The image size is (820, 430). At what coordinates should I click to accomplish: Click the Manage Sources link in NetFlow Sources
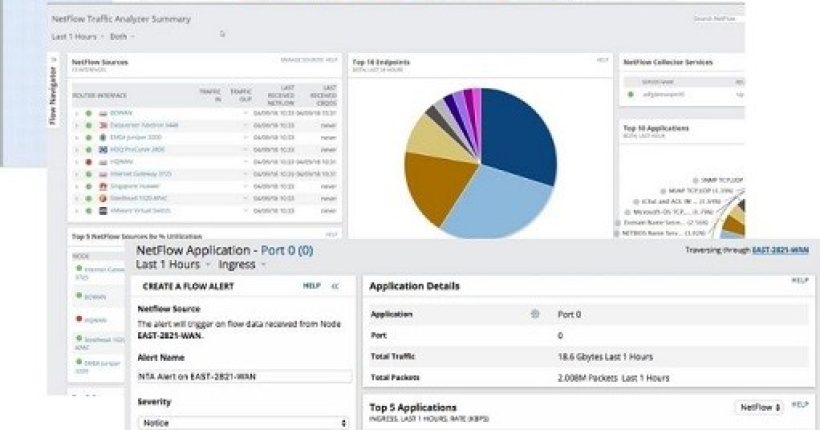tap(302, 60)
